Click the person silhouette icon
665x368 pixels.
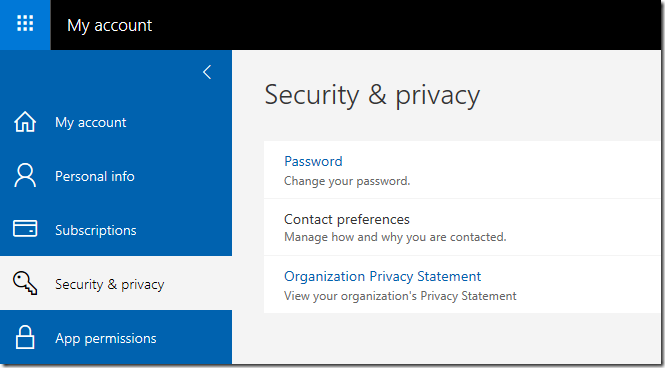tap(25, 176)
